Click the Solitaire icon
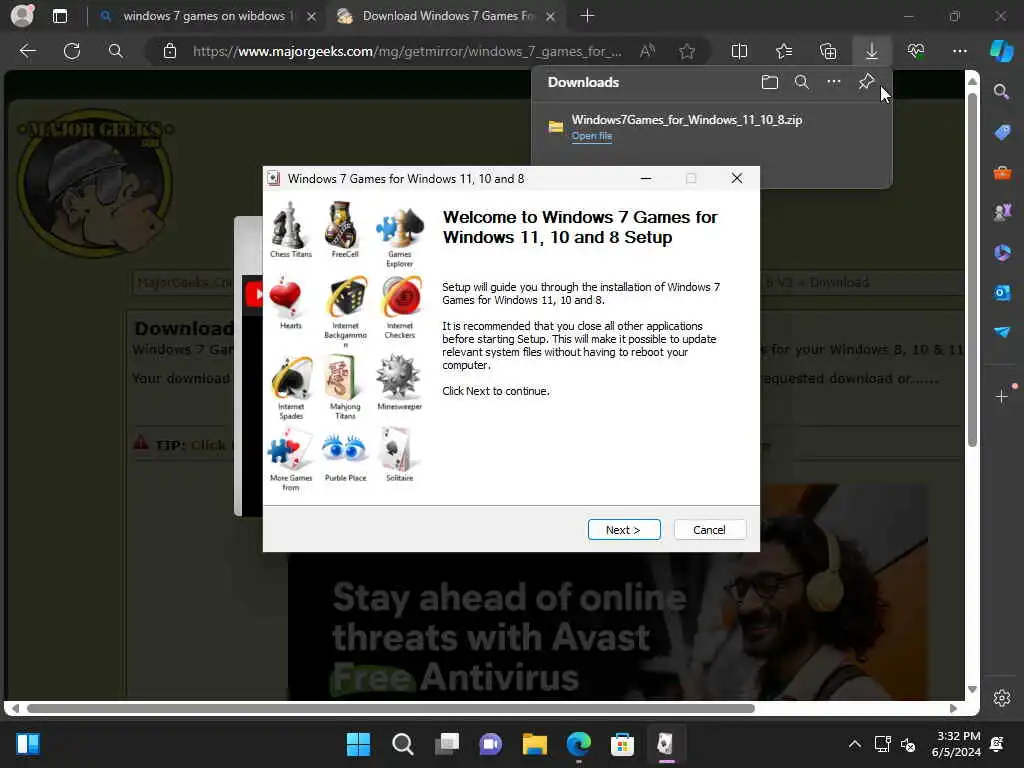Screen dimensions: 1024x768 tap(399, 455)
